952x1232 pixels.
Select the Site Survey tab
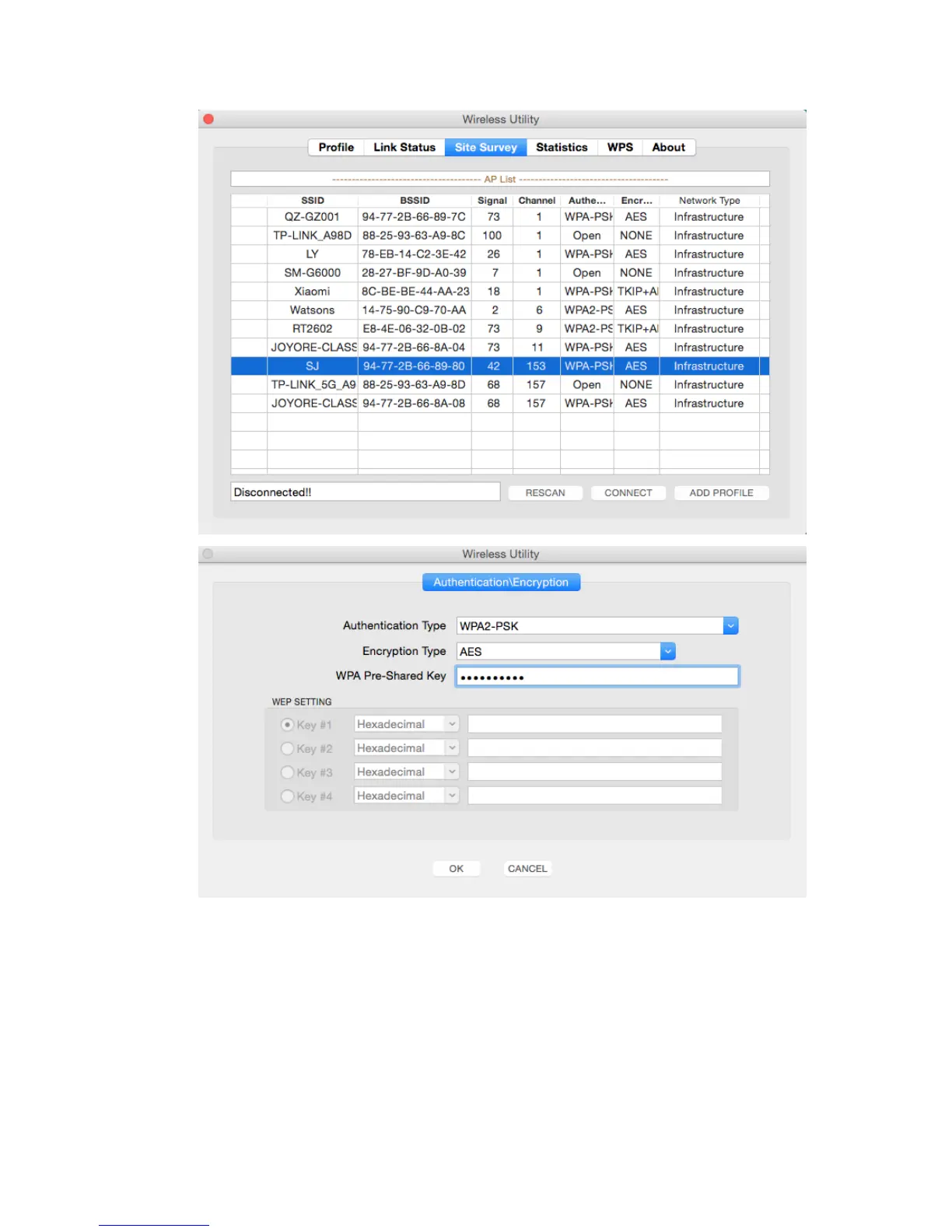[x=485, y=147]
